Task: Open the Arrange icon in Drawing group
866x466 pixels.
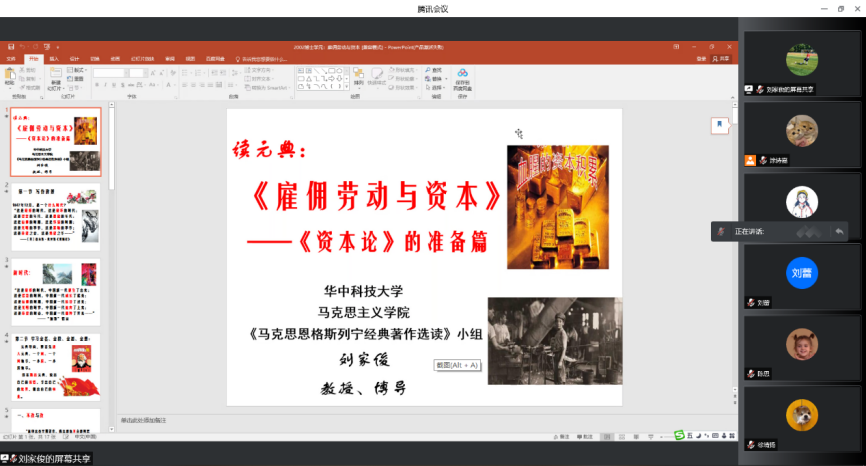Action: 355,76
